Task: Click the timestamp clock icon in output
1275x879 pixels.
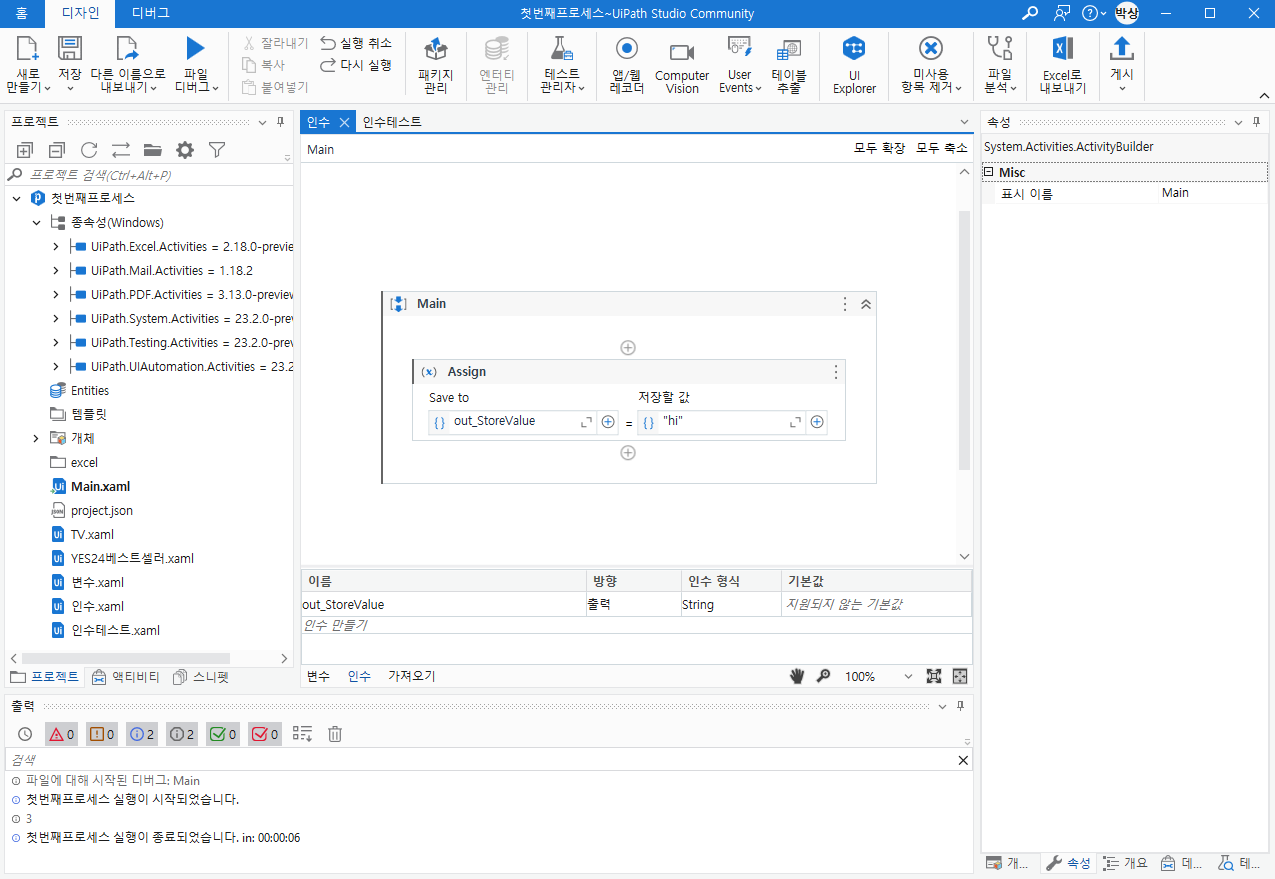Action: [25, 734]
